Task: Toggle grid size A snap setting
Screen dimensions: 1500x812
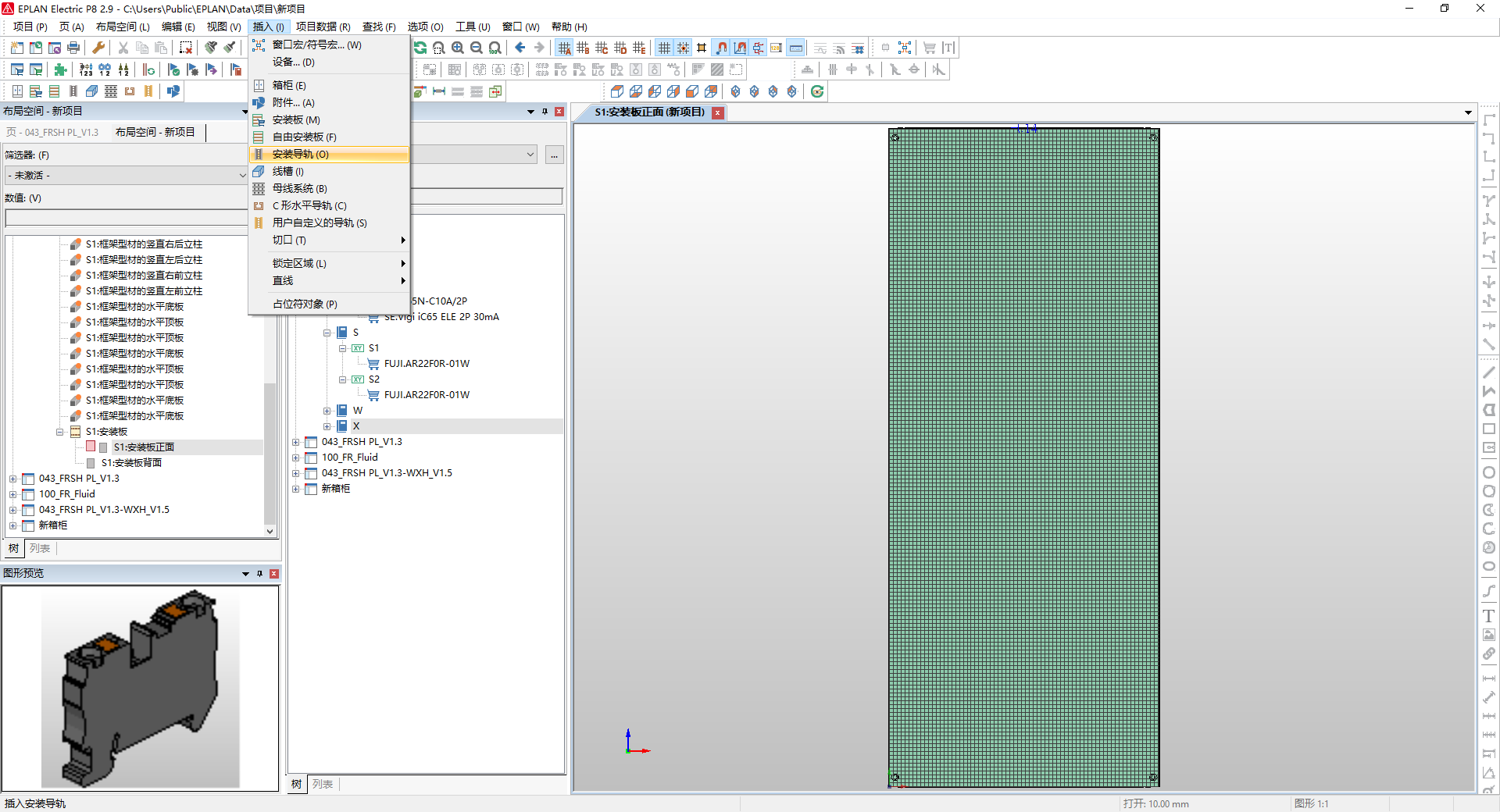Action: (x=565, y=47)
